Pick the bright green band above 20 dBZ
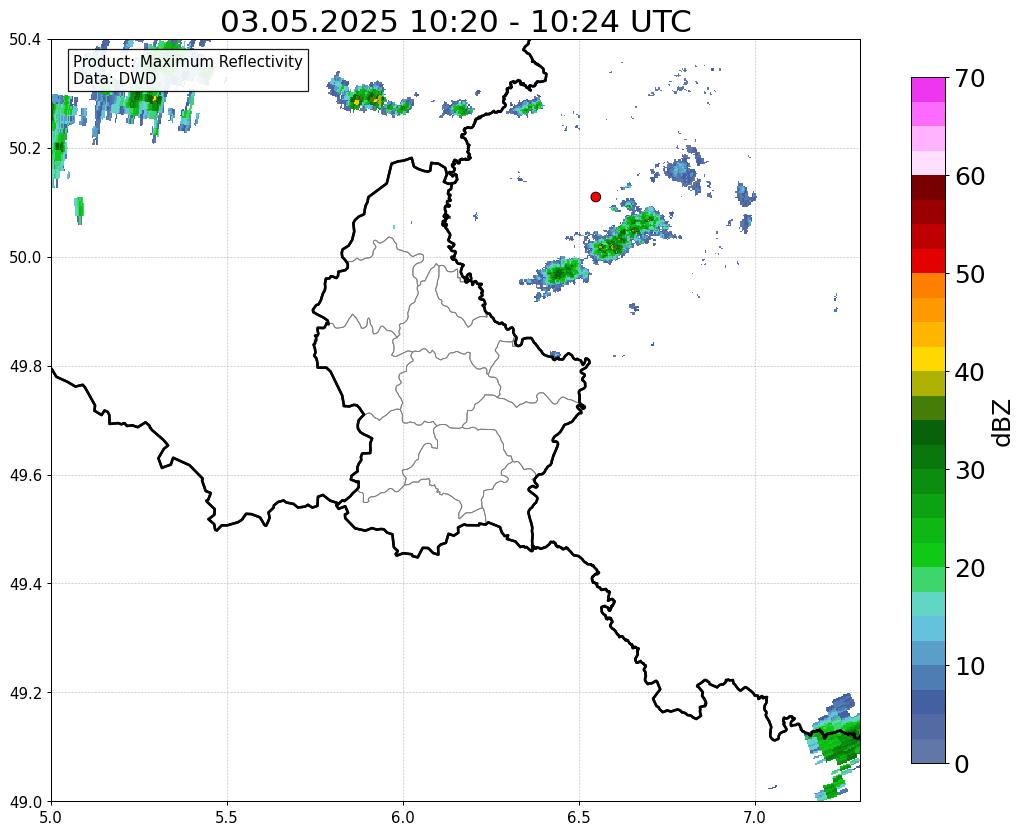Screen dimensions: 1023x834 tap(928, 555)
